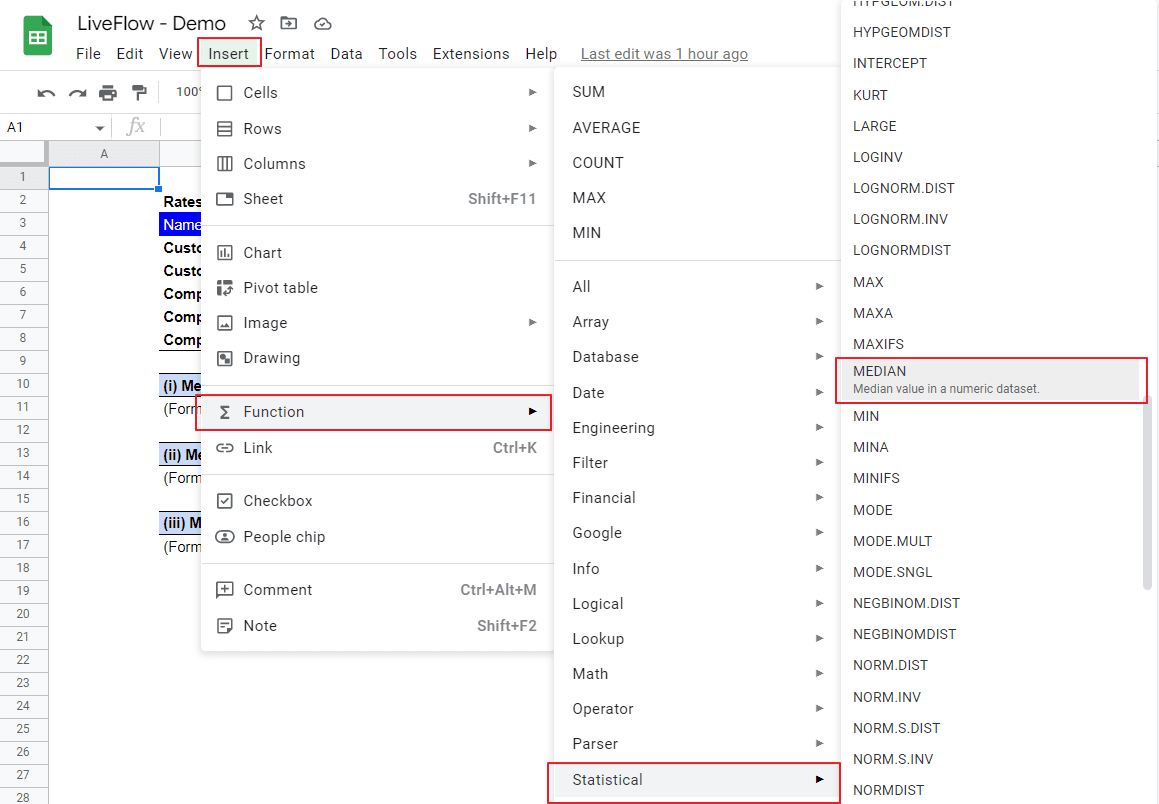The image size is (1159, 804).
Task: Expand the Database functions category
Action: tap(697, 357)
